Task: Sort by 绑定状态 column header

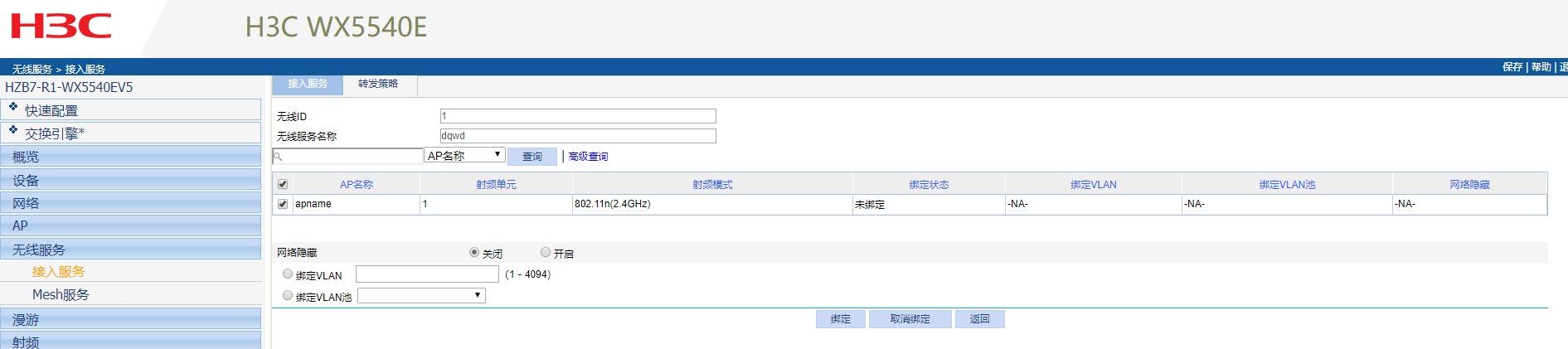Action: (x=929, y=184)
